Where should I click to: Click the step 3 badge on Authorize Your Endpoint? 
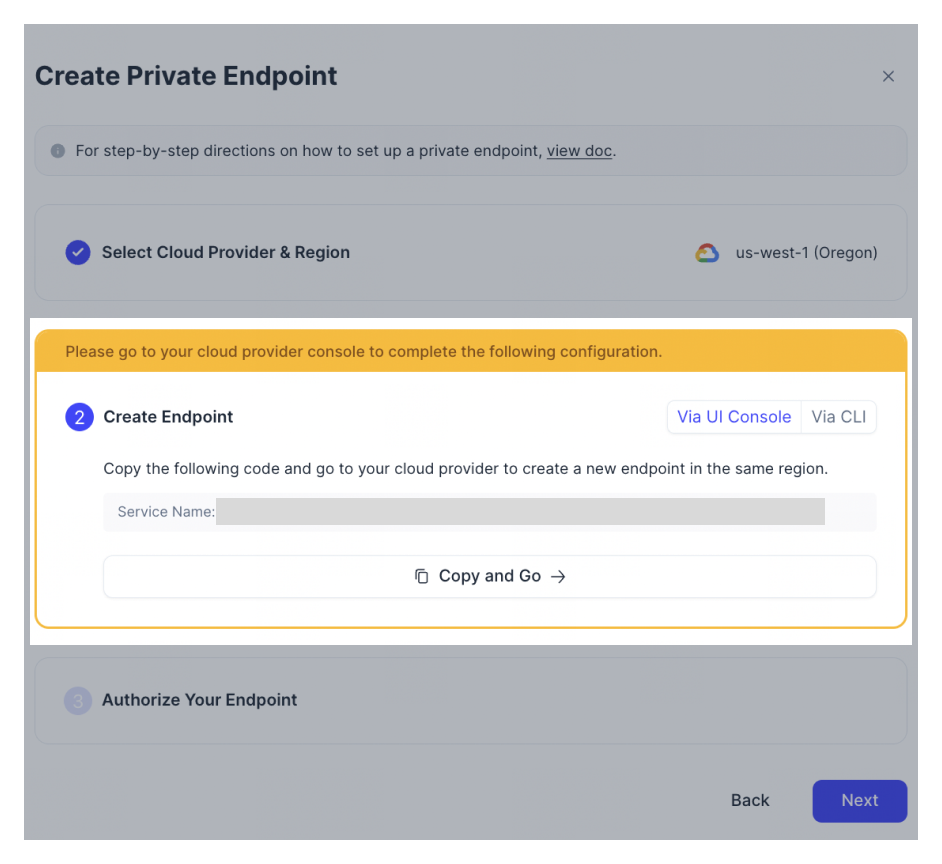pyautogui.click(x=78, y=700)
